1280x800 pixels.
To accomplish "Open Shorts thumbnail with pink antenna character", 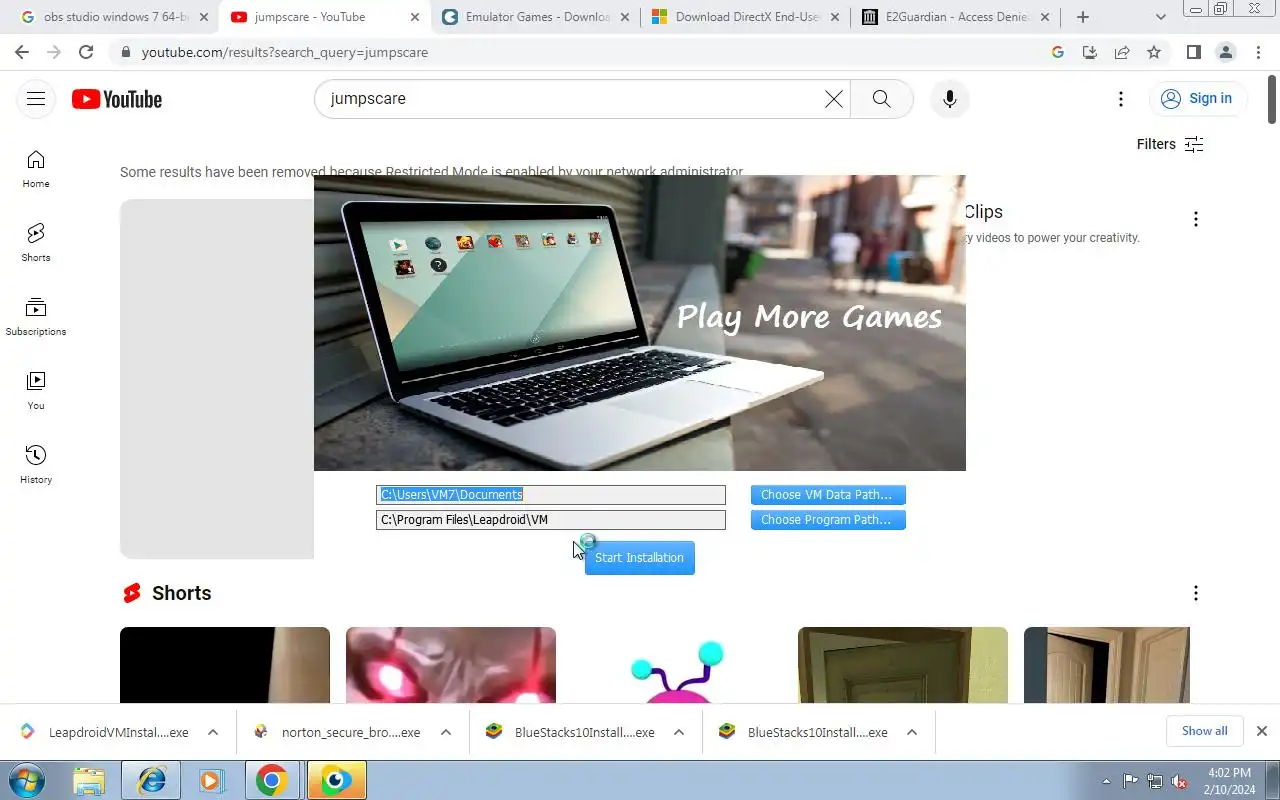I will (x=677, y=665).
